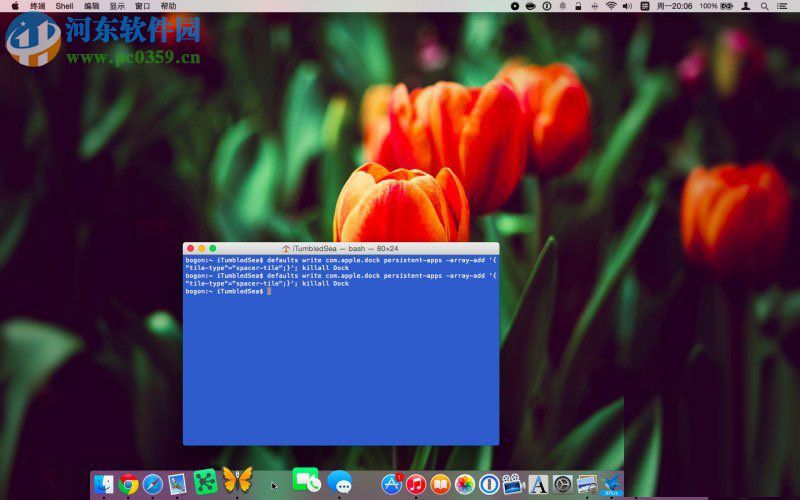This screenshot has height=500, width=800.
Task: Click the Wi-Fi status icon
Action: [611, 6]
